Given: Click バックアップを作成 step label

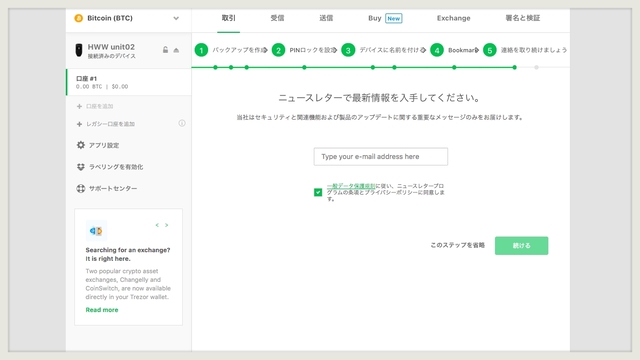Looking at the screenshot, I should [x=239, y=50].
